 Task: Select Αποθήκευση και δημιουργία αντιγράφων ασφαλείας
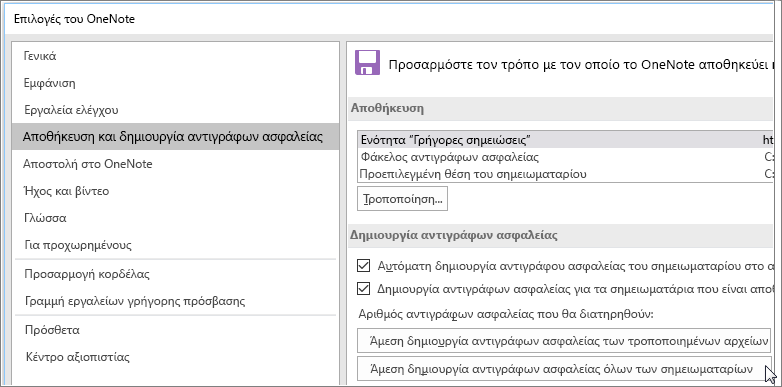click(x=175, y=137)
